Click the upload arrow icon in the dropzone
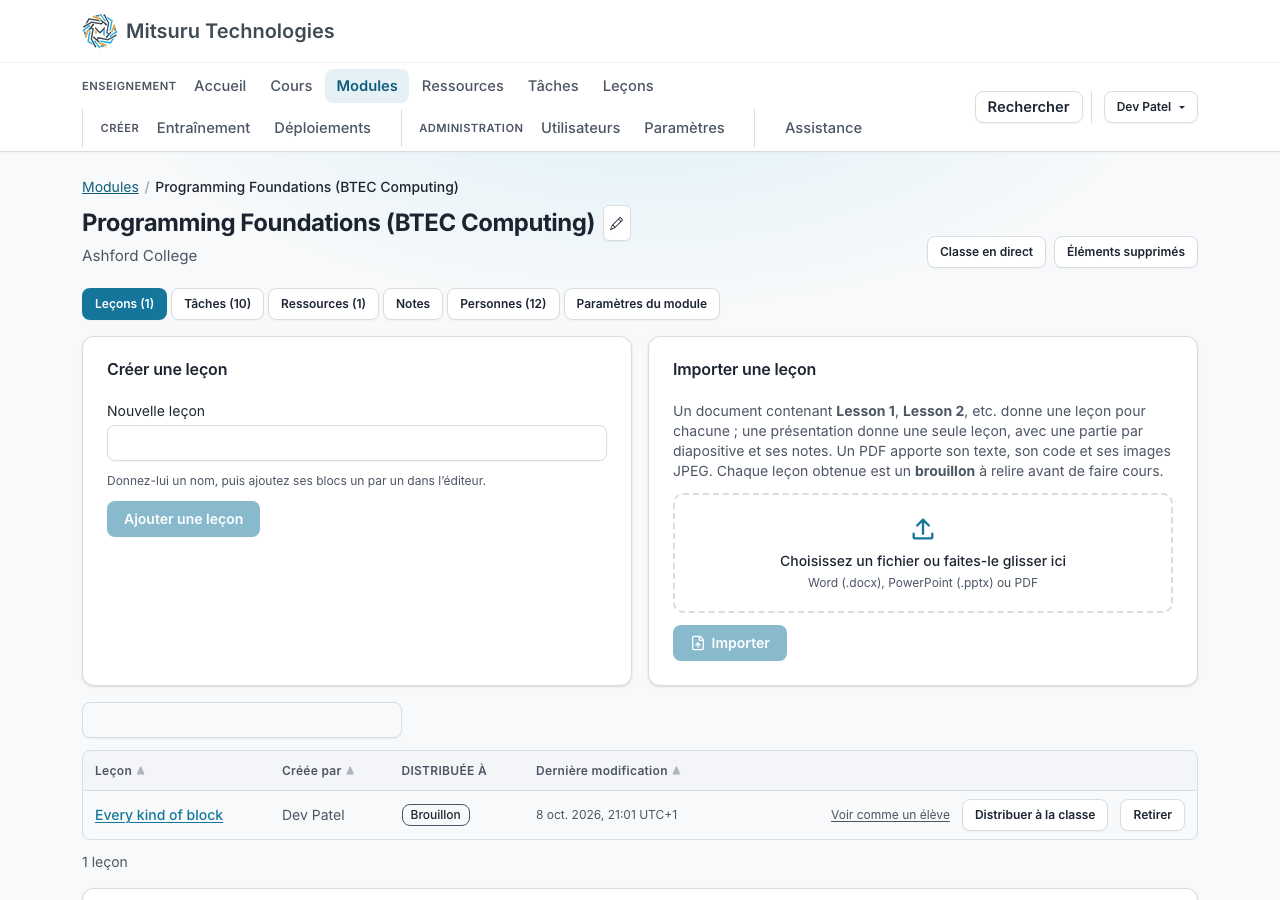The width and height of the screenshot is (1280, 900). tap(923, 529)
